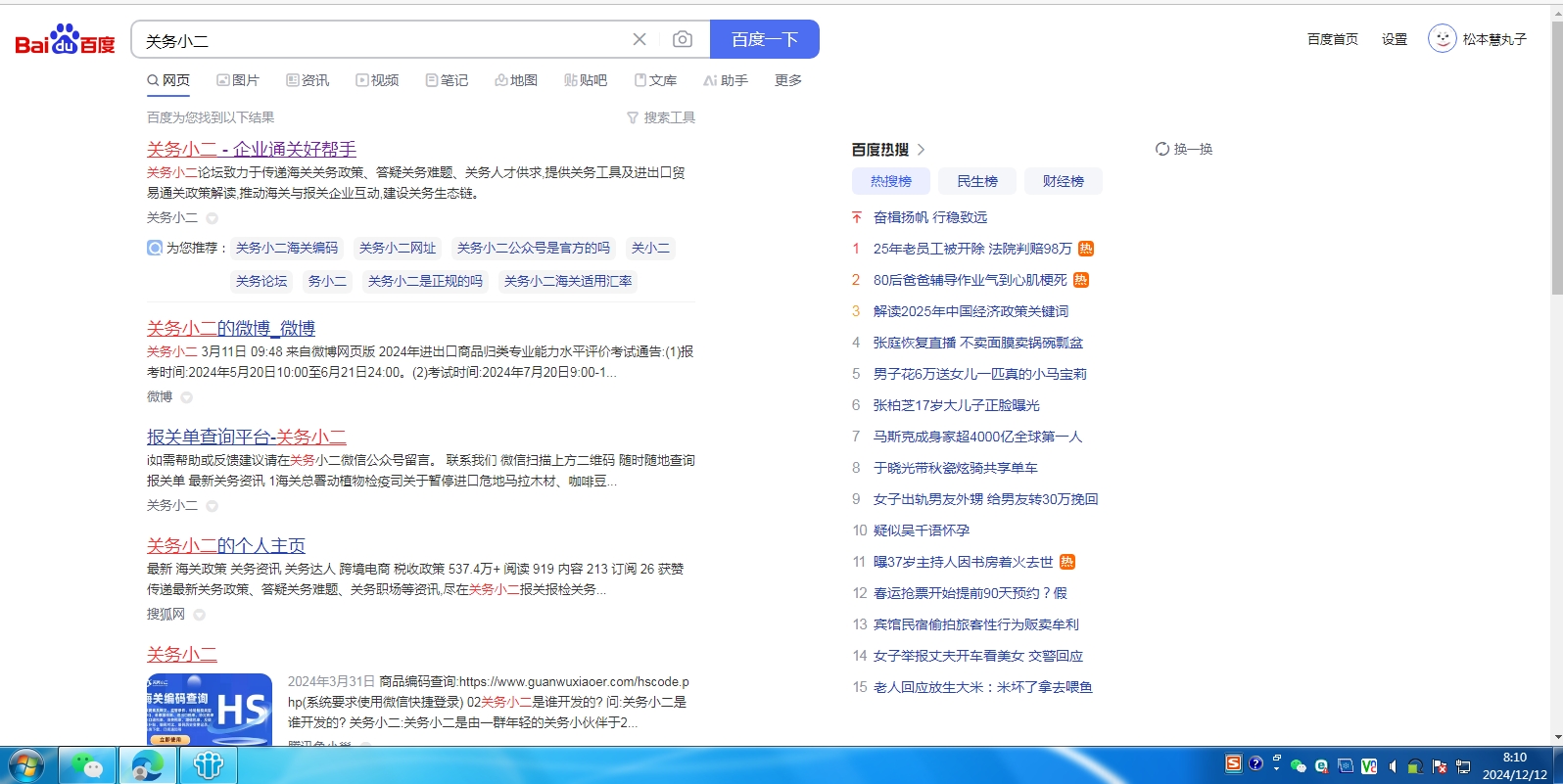1563x784 pixels.
Task: Click suggestion 关务小二公众号是官方的吗
Action: [534, 249]
